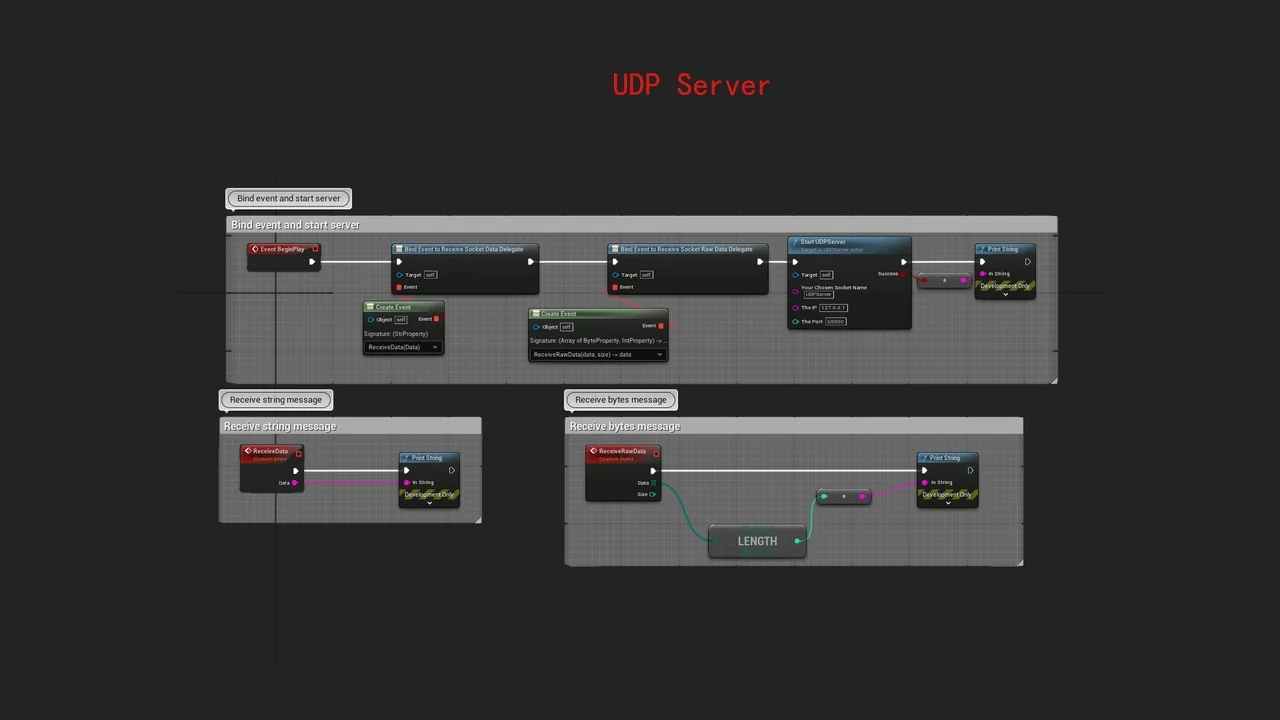Viewport: 1280px width, 720px height.
Task: Click the Success output pin on Start UDPServer
Action: coord(903,274)
